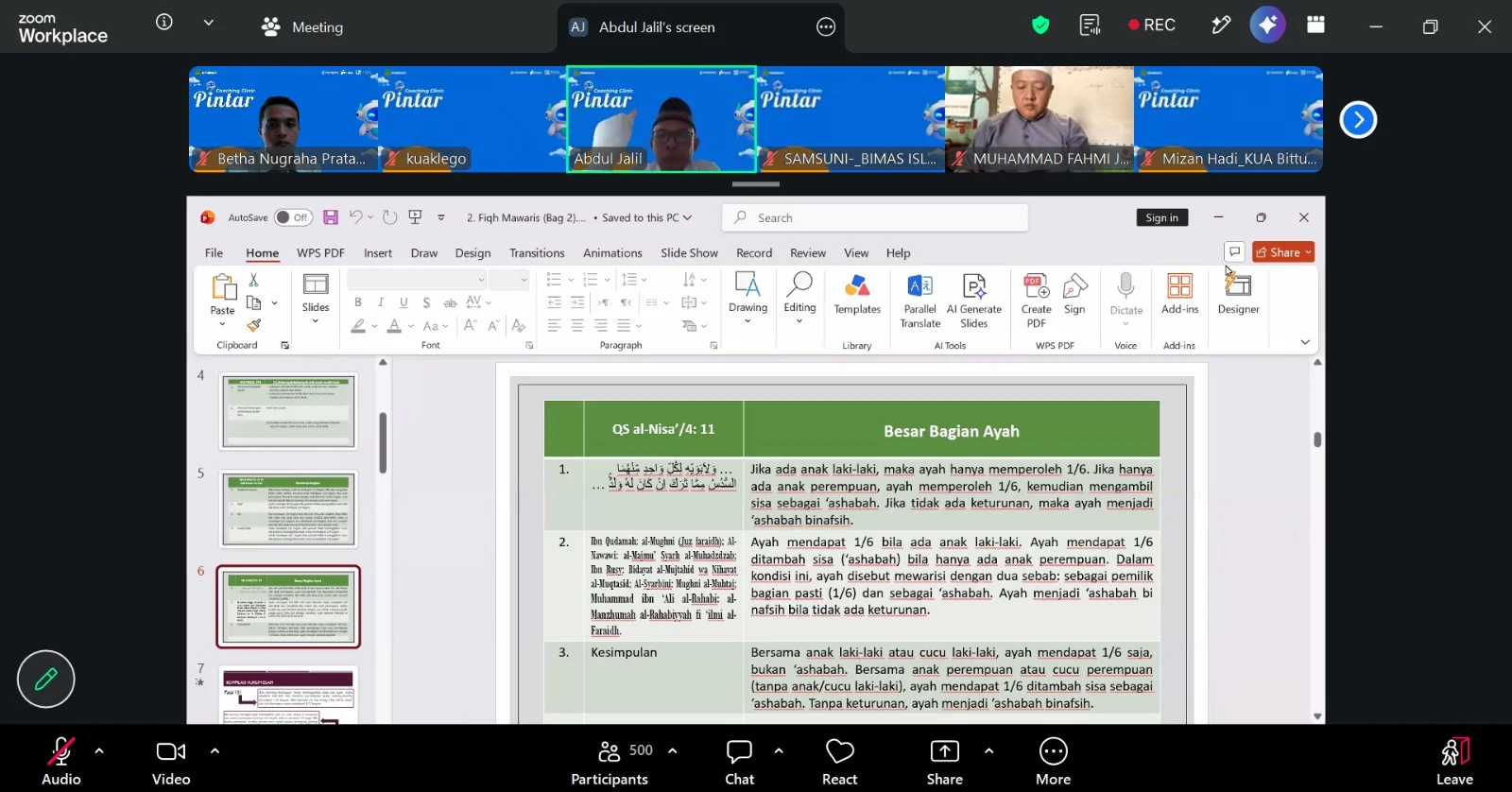Toggle the AutoSave switch
The width and height of the screenshot is (1512, 792).
click(293, 217)
